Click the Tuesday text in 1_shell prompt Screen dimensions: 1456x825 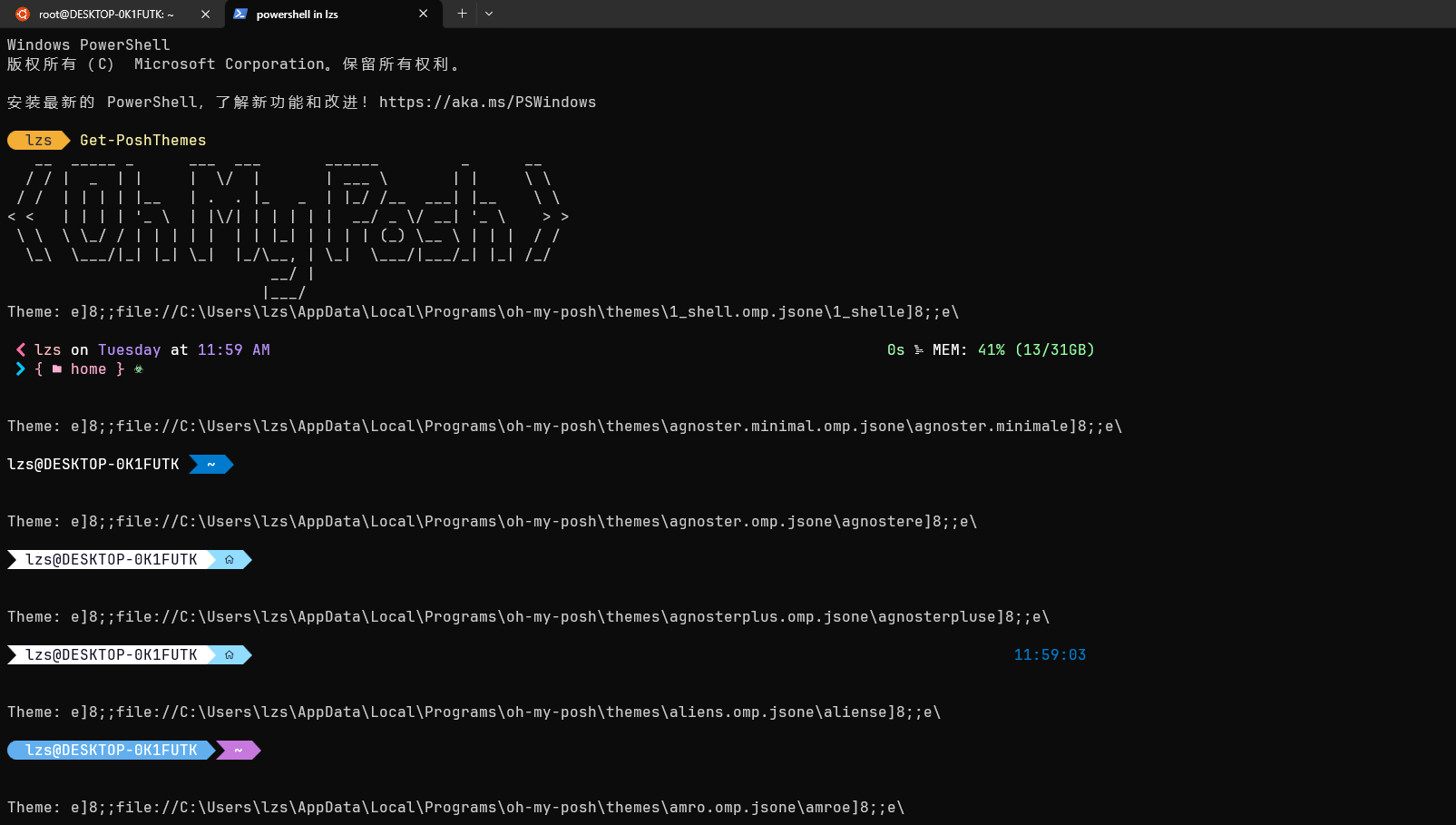coord(130,349)
